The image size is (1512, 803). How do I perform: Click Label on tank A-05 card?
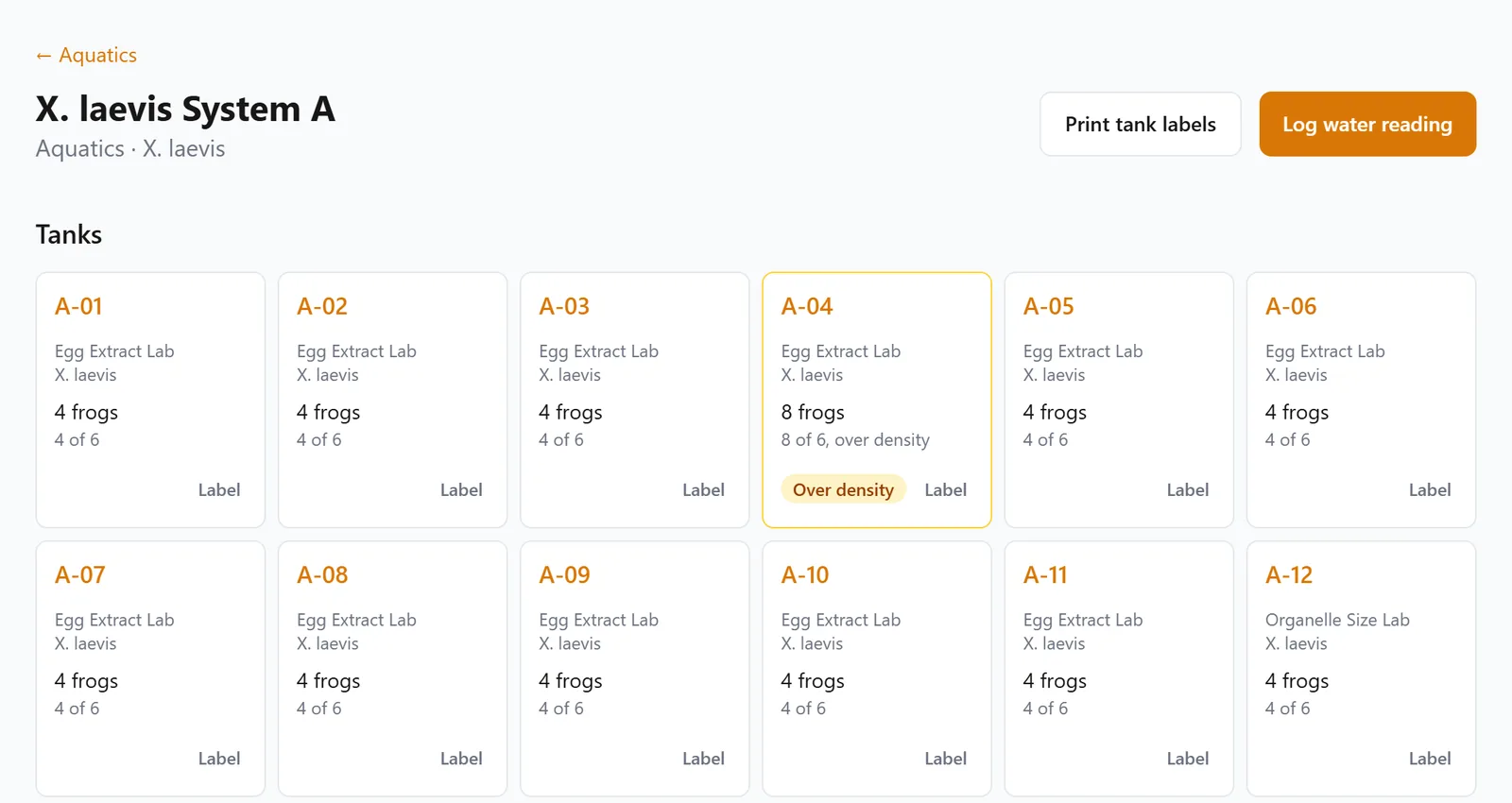[1187, 489]
